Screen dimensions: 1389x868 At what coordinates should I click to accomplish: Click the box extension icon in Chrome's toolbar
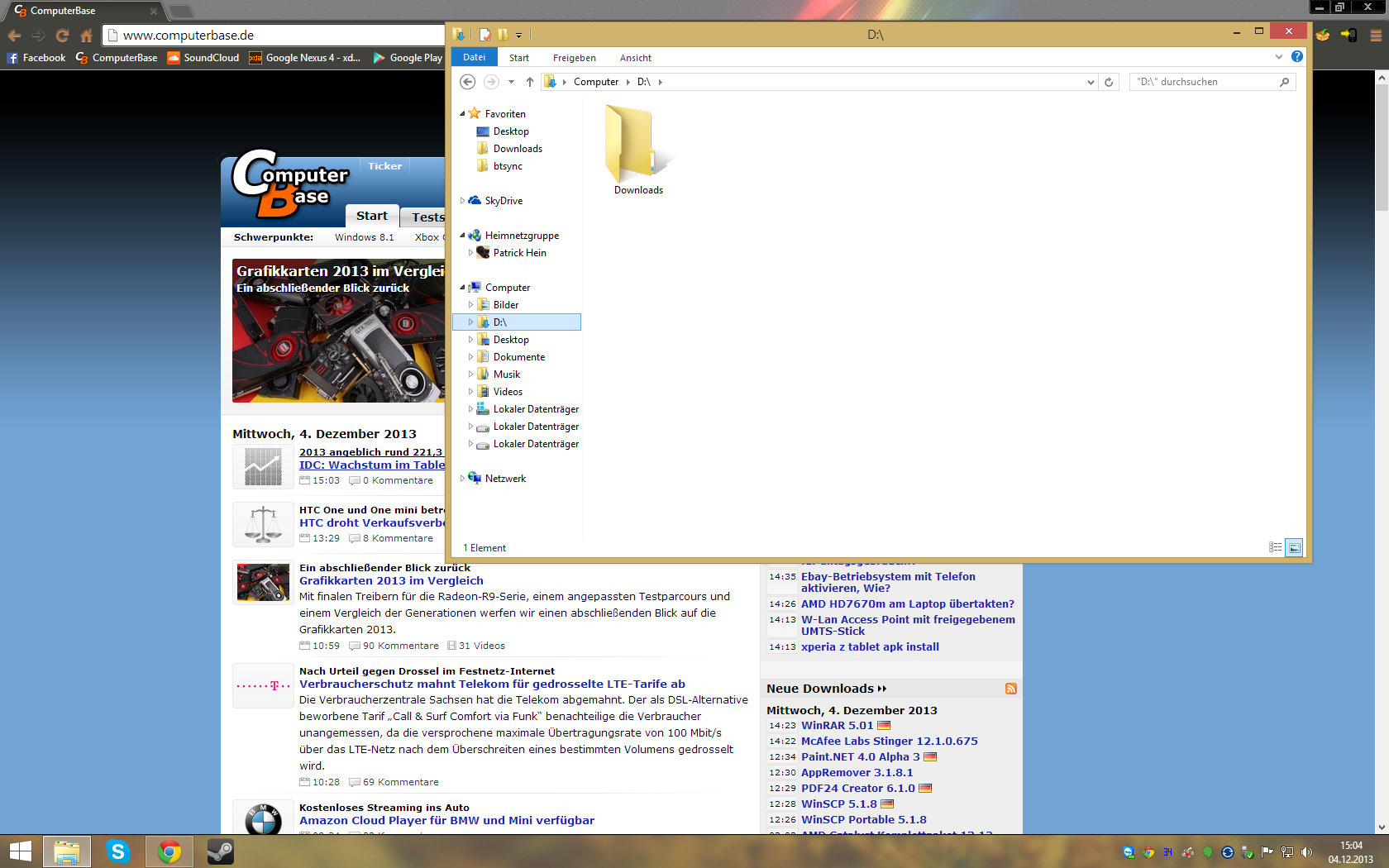pos(1323,36)
